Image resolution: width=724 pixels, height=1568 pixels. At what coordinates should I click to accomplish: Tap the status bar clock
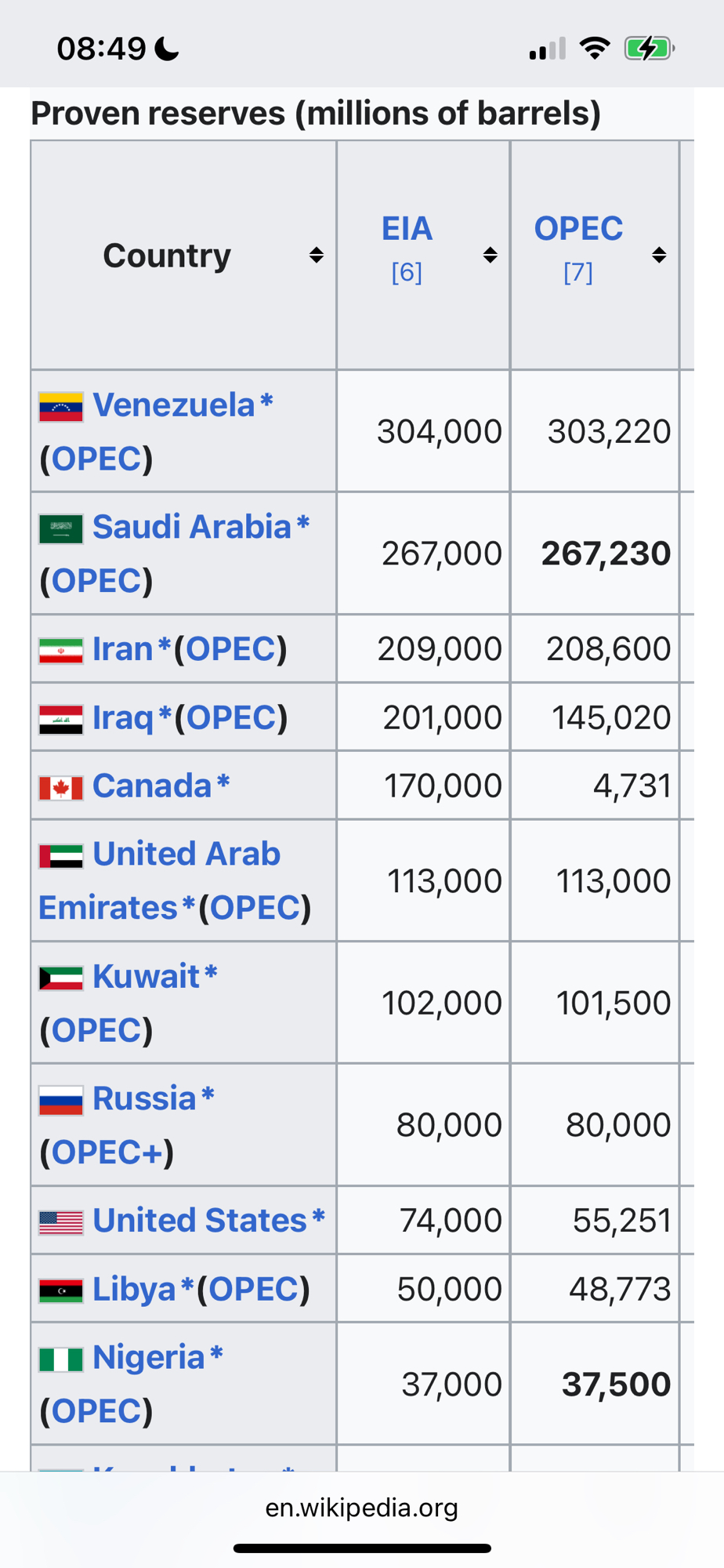pos(101,49)
